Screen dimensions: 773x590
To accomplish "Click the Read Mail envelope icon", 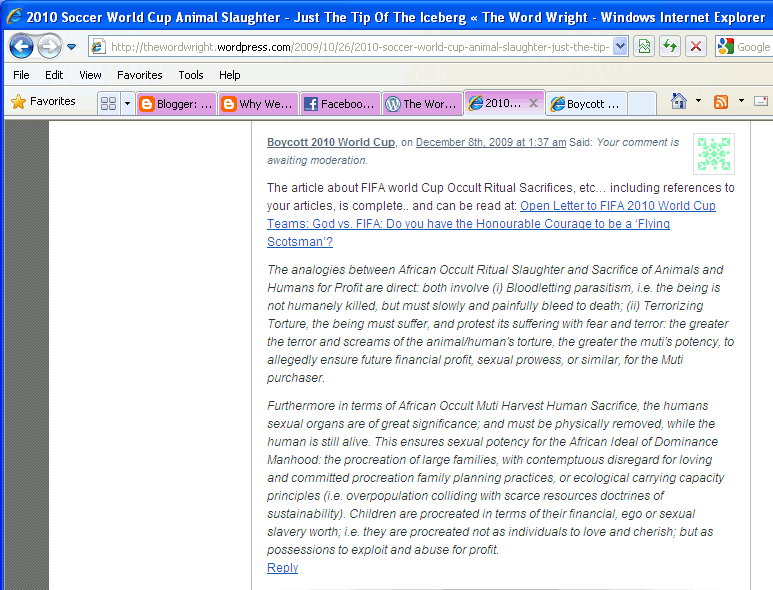I will [761, 101].
